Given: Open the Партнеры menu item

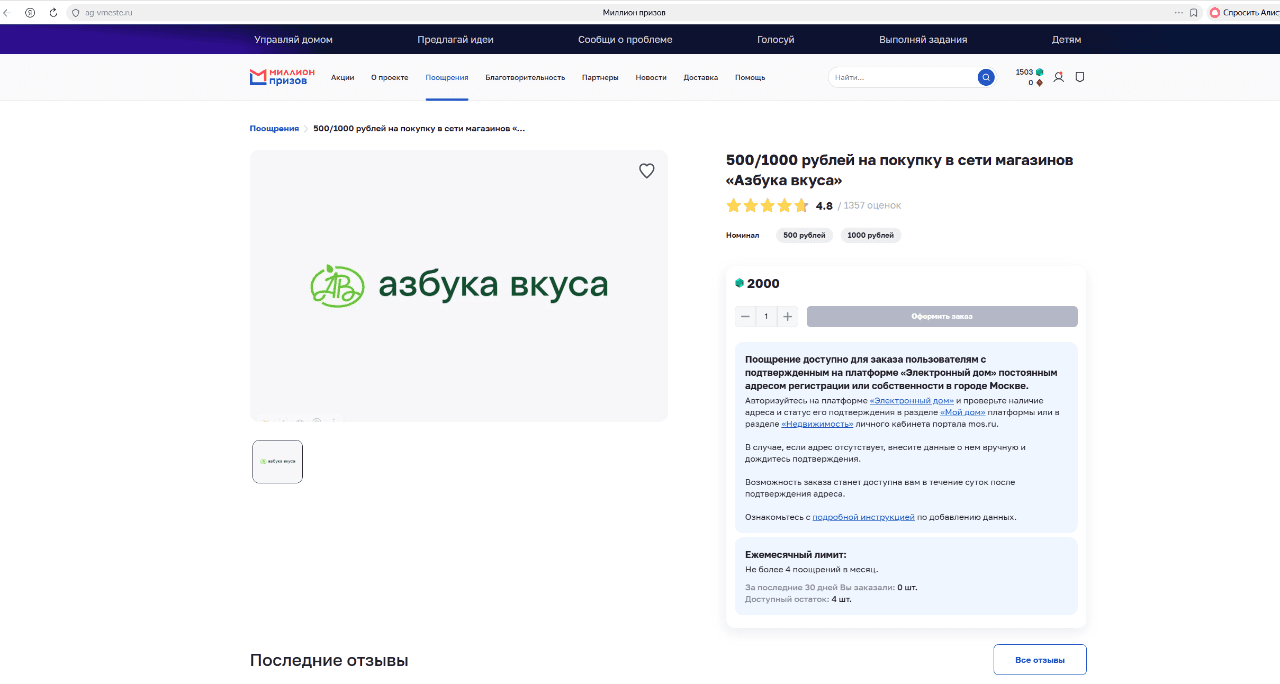Looking at the screenshot, I should click(600, 77).
